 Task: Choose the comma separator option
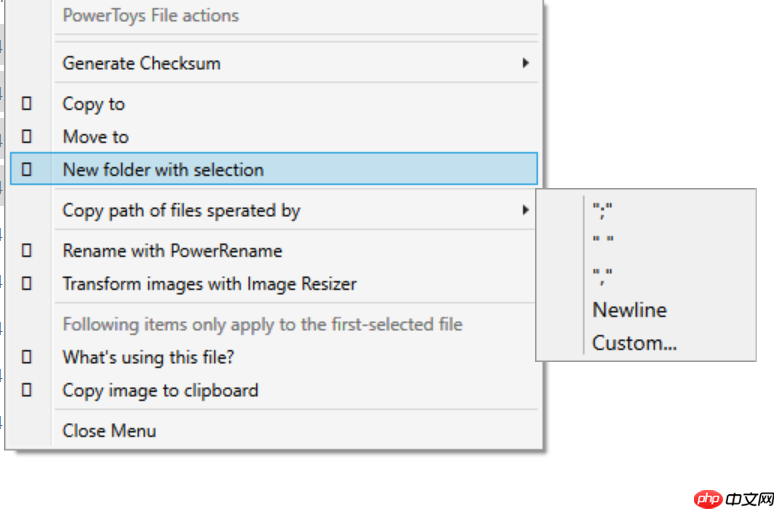(x=602, y=275)
